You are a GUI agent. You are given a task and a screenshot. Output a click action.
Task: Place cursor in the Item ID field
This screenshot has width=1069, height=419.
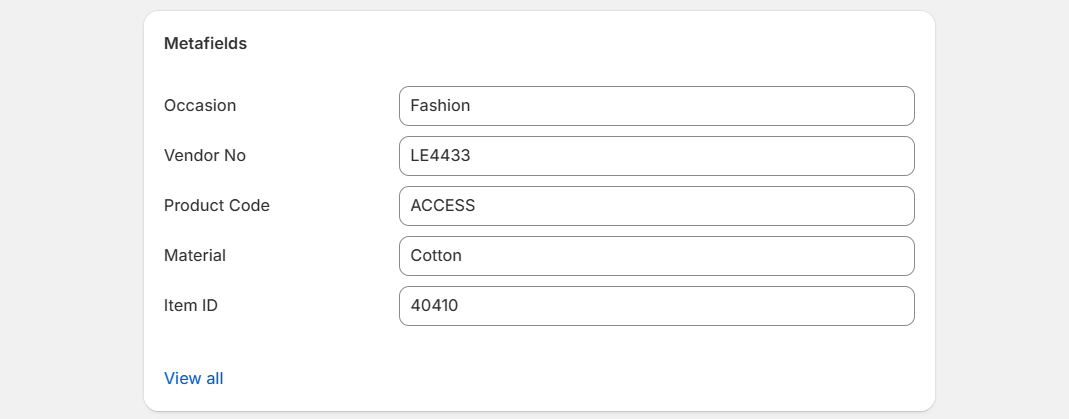tap(656, 306)
